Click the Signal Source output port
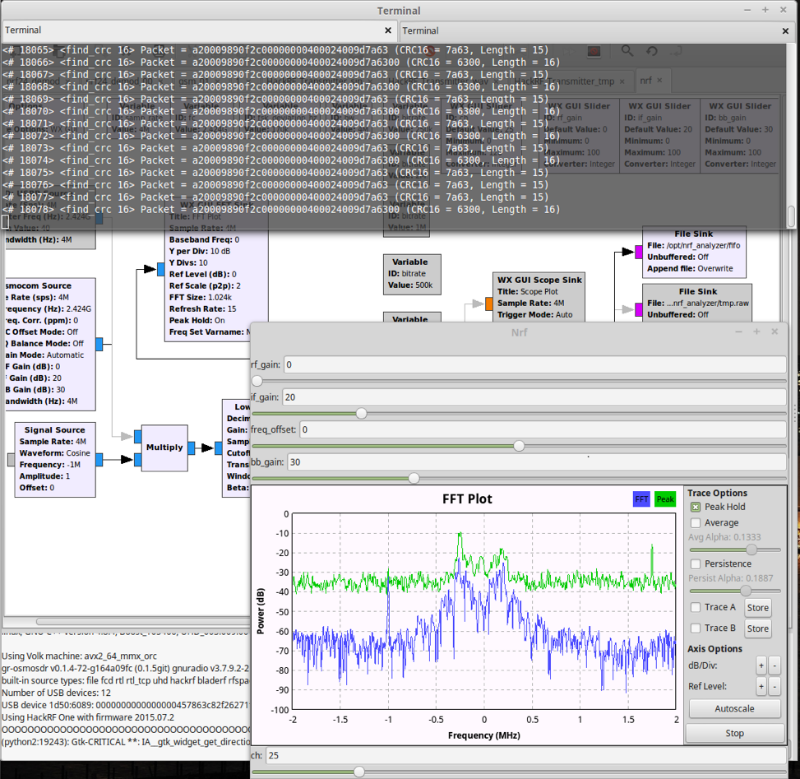The image size is (800, 779). 101,460
